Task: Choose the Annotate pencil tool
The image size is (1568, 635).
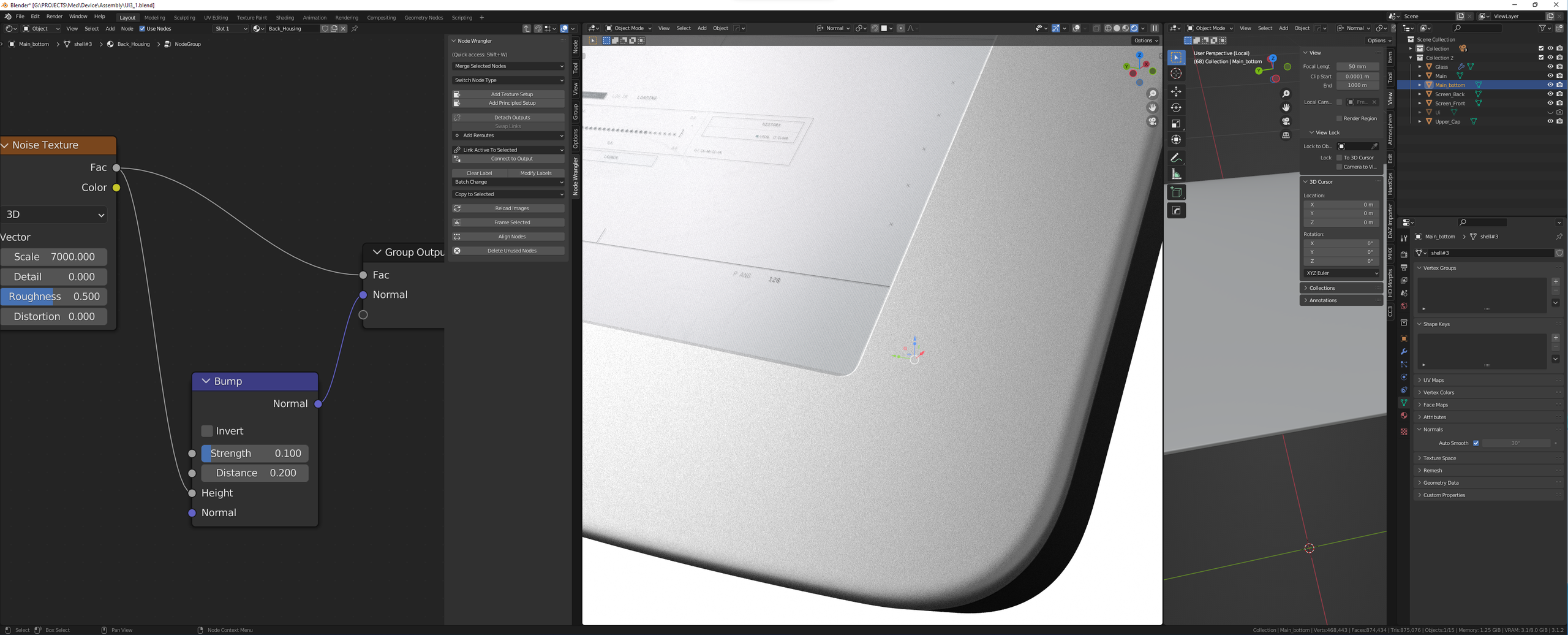Action: coord(1176,158)
